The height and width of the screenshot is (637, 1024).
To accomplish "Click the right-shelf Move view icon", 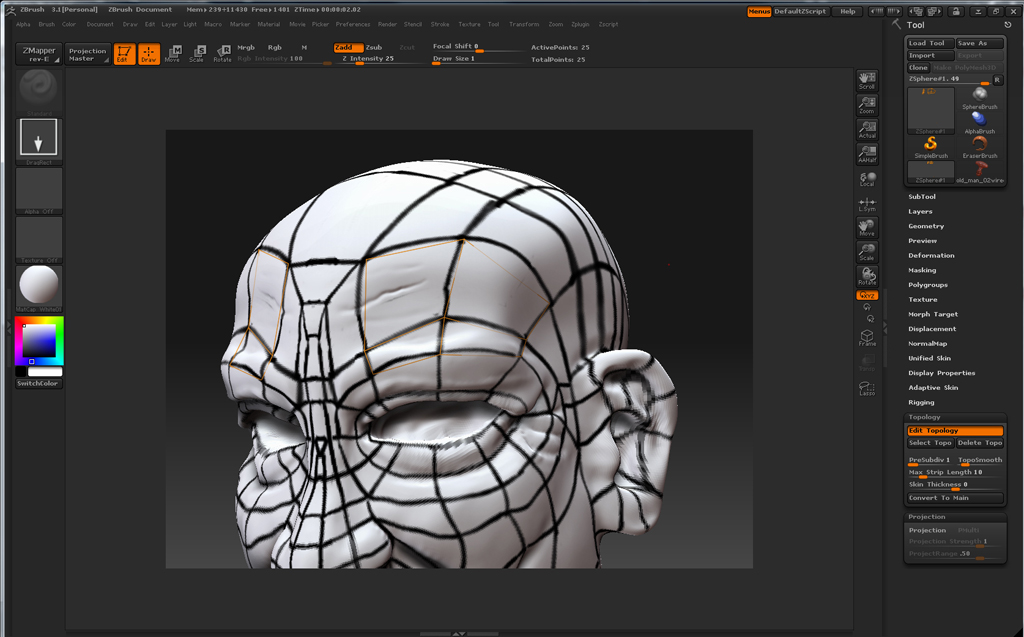I will pos(867,227).
